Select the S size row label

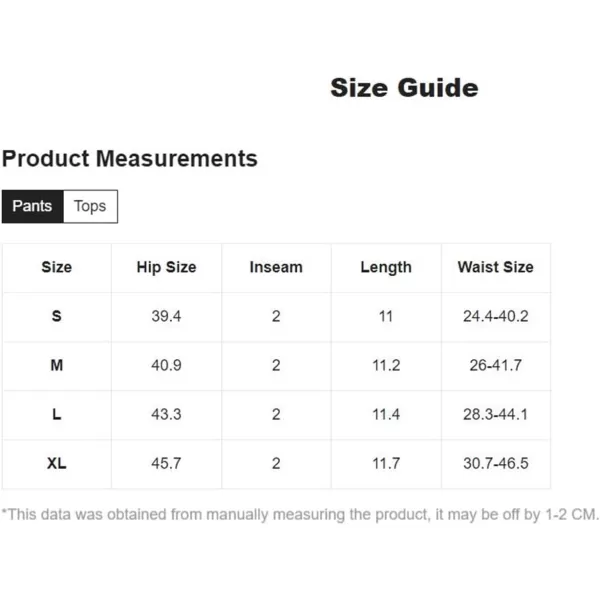pos(57,316)
